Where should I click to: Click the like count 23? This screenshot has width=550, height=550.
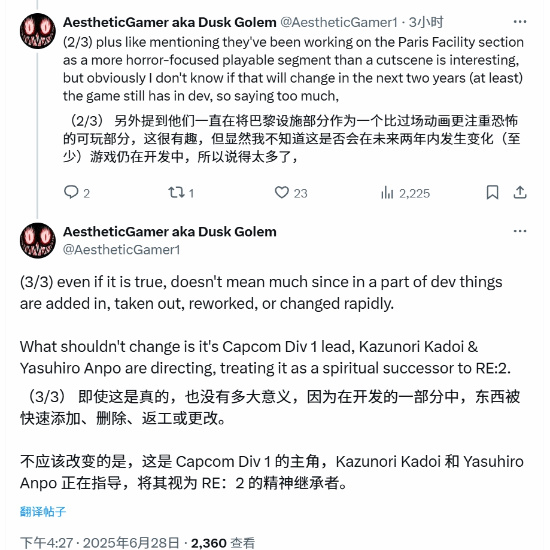[301, 194]
